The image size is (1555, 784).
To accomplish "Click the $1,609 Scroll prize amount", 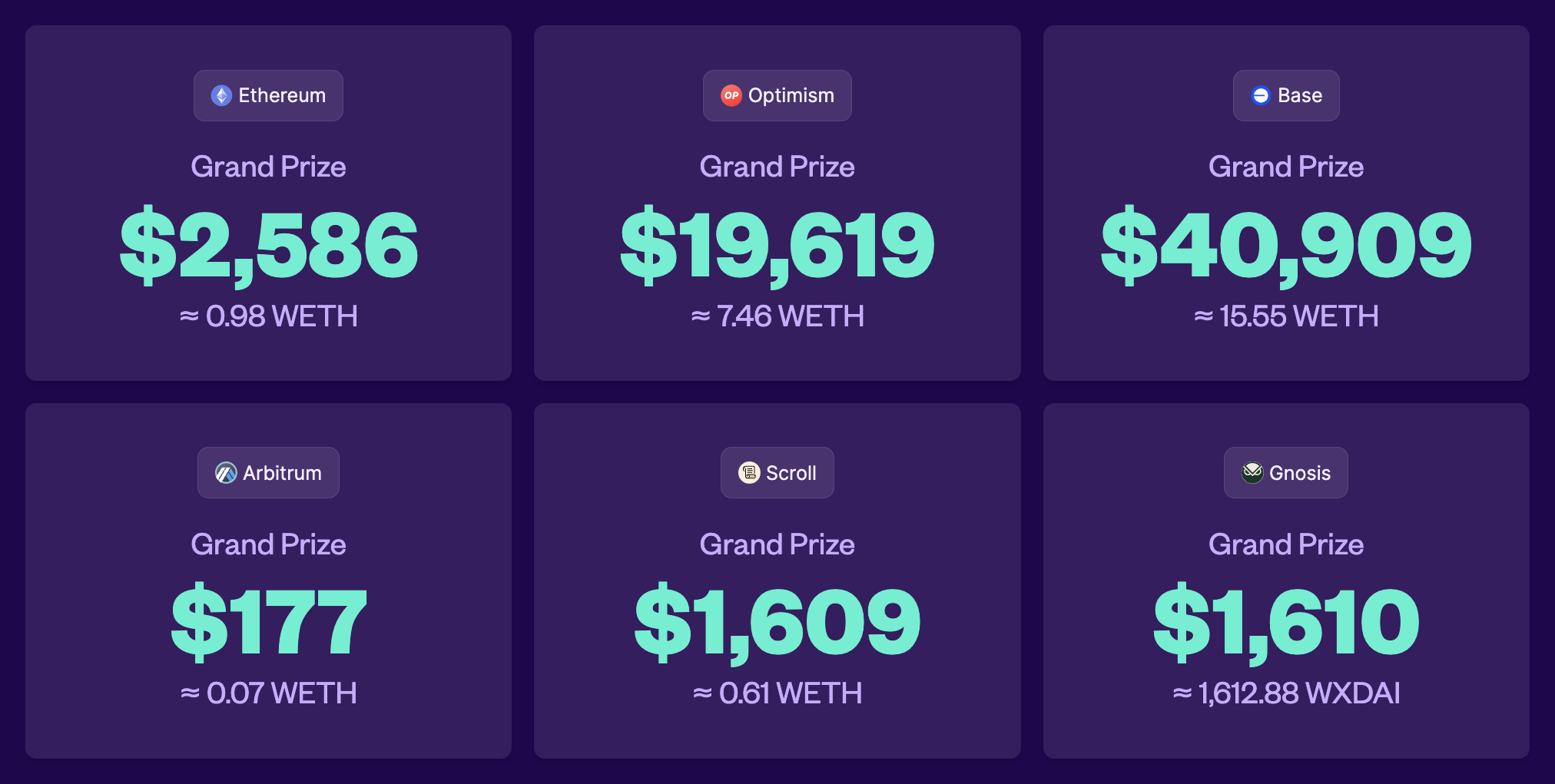I will pyautogui.click(x=777, y=622).
